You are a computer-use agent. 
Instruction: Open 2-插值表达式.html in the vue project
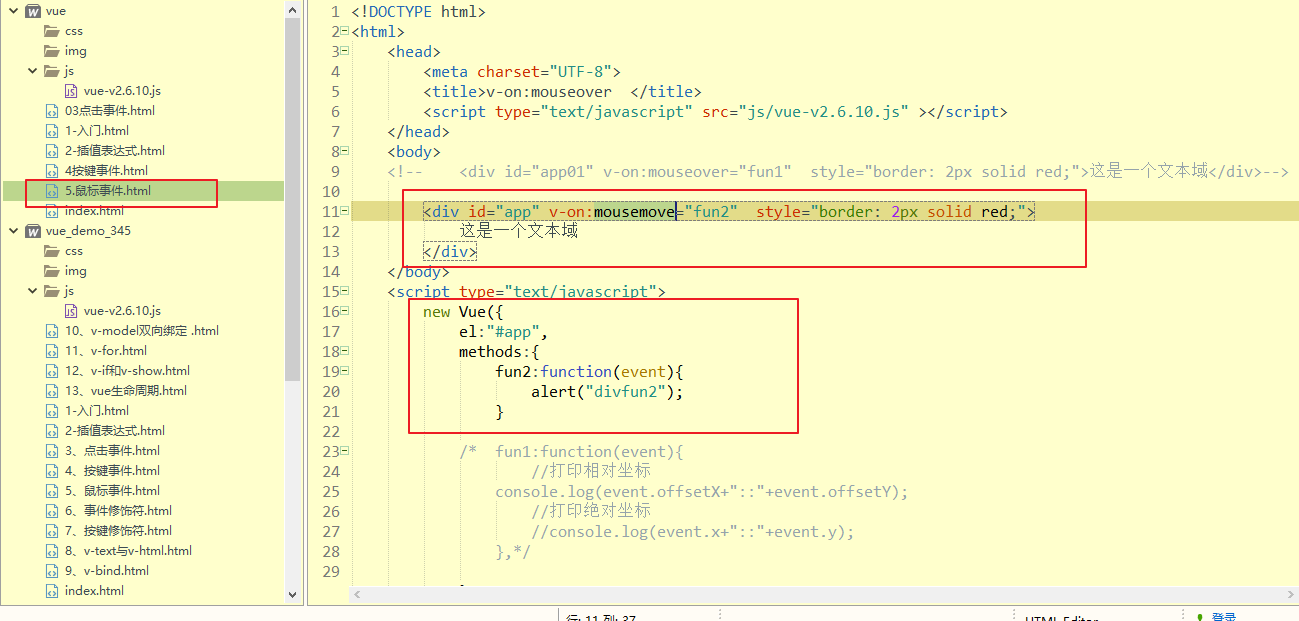[x=115, y=151]
